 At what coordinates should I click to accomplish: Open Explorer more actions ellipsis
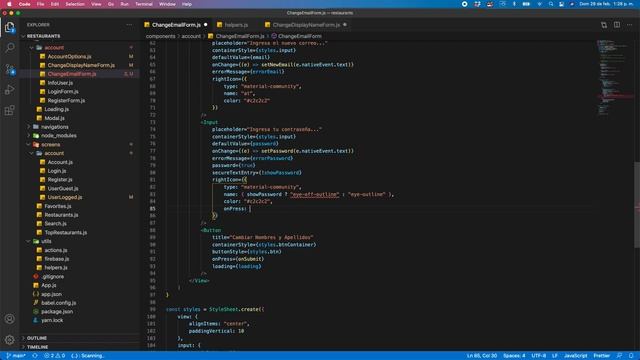point(129,25)
